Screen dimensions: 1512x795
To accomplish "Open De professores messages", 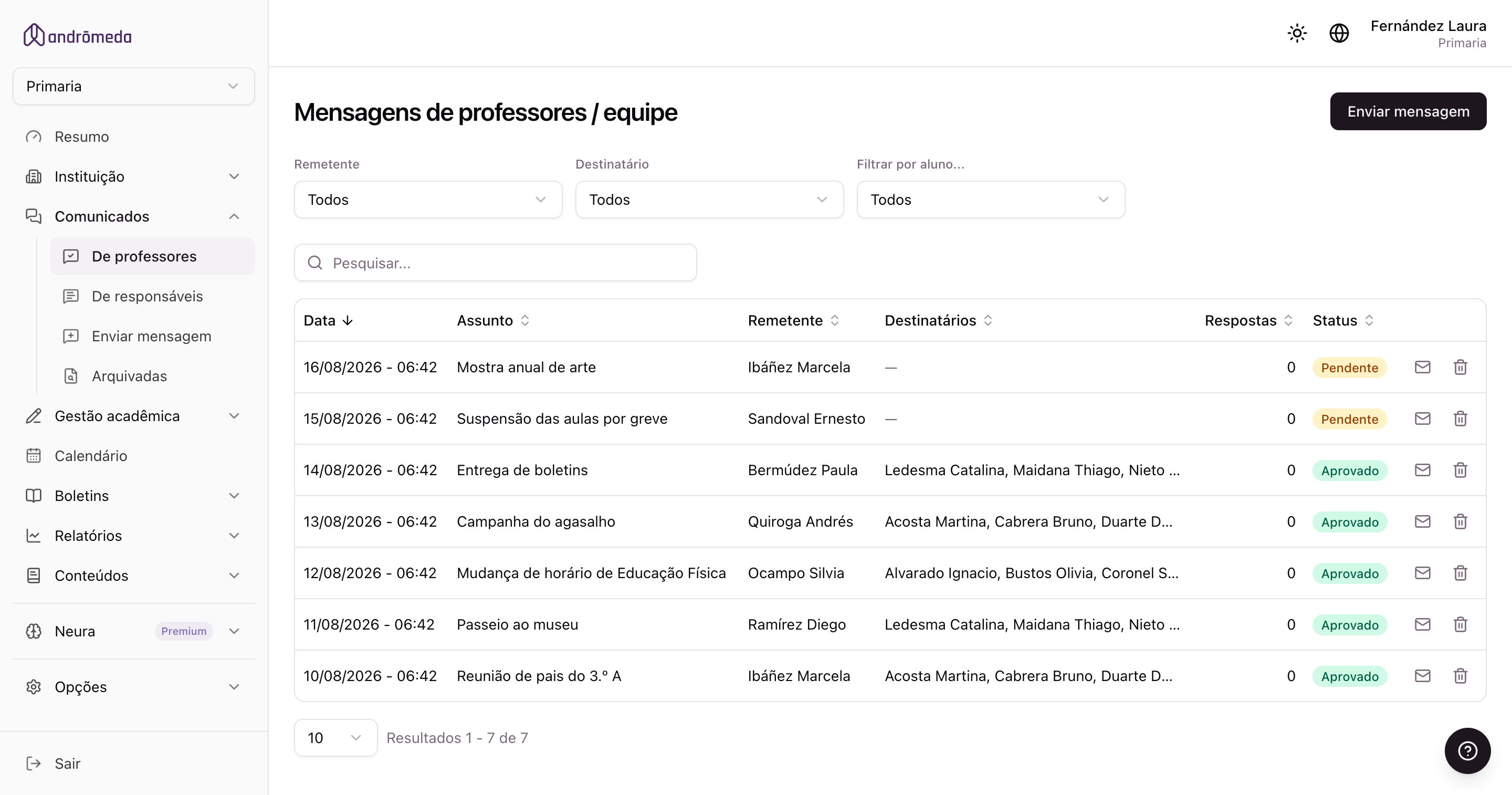I will [153, 257].
